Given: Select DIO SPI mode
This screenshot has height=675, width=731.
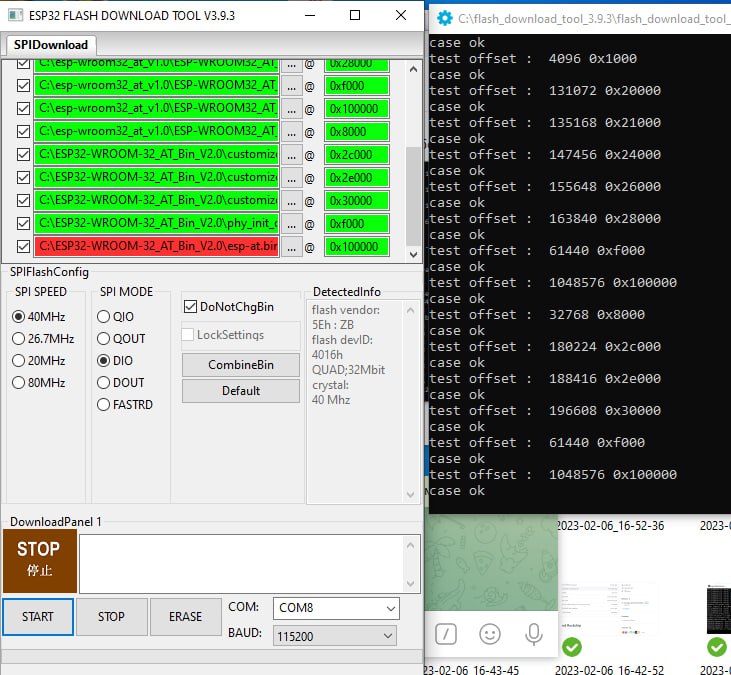Looking at the screenshot, I should point(103,360).
